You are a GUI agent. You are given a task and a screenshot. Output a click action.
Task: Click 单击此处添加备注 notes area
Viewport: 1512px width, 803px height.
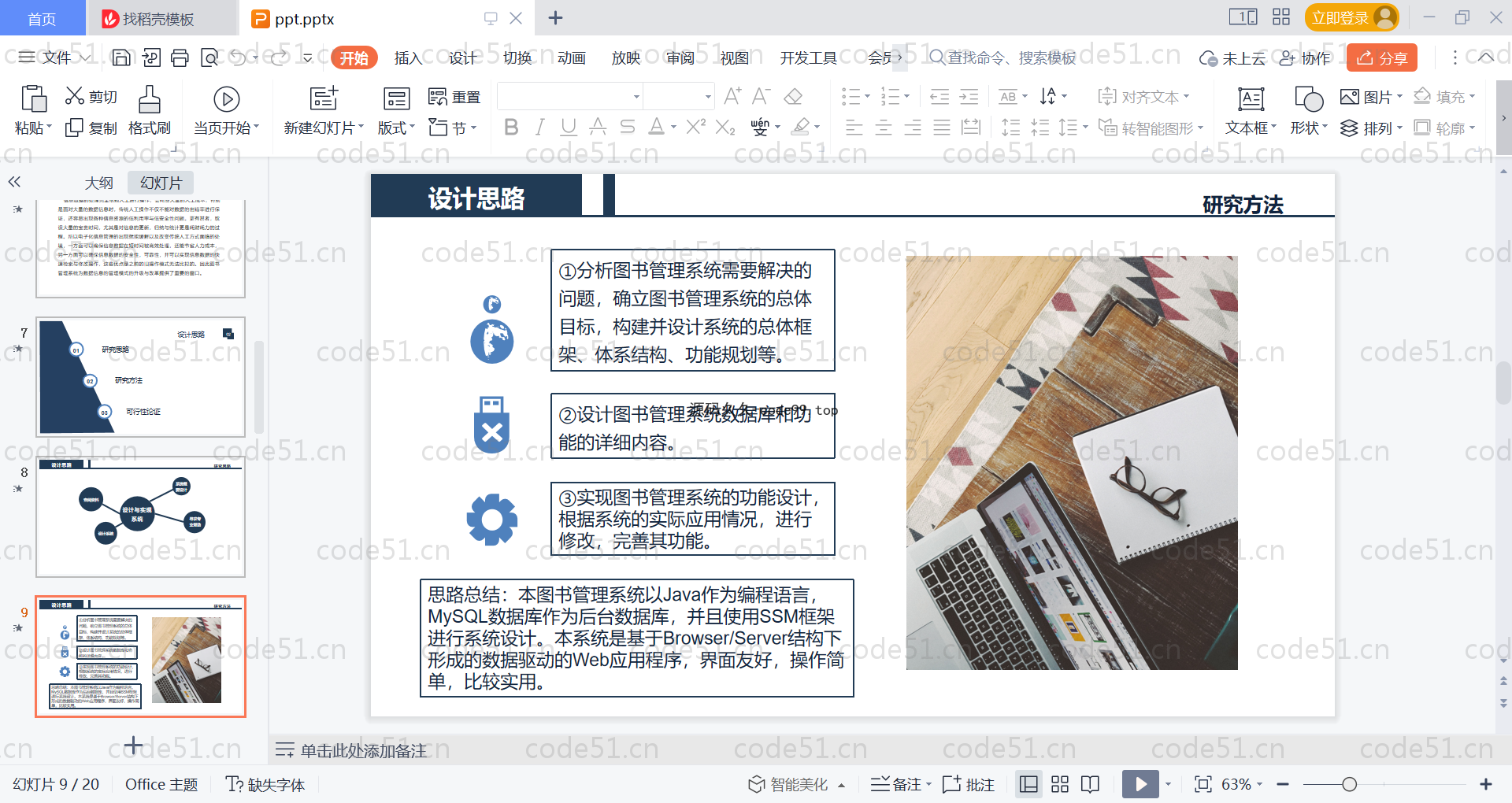coord(364,750)
